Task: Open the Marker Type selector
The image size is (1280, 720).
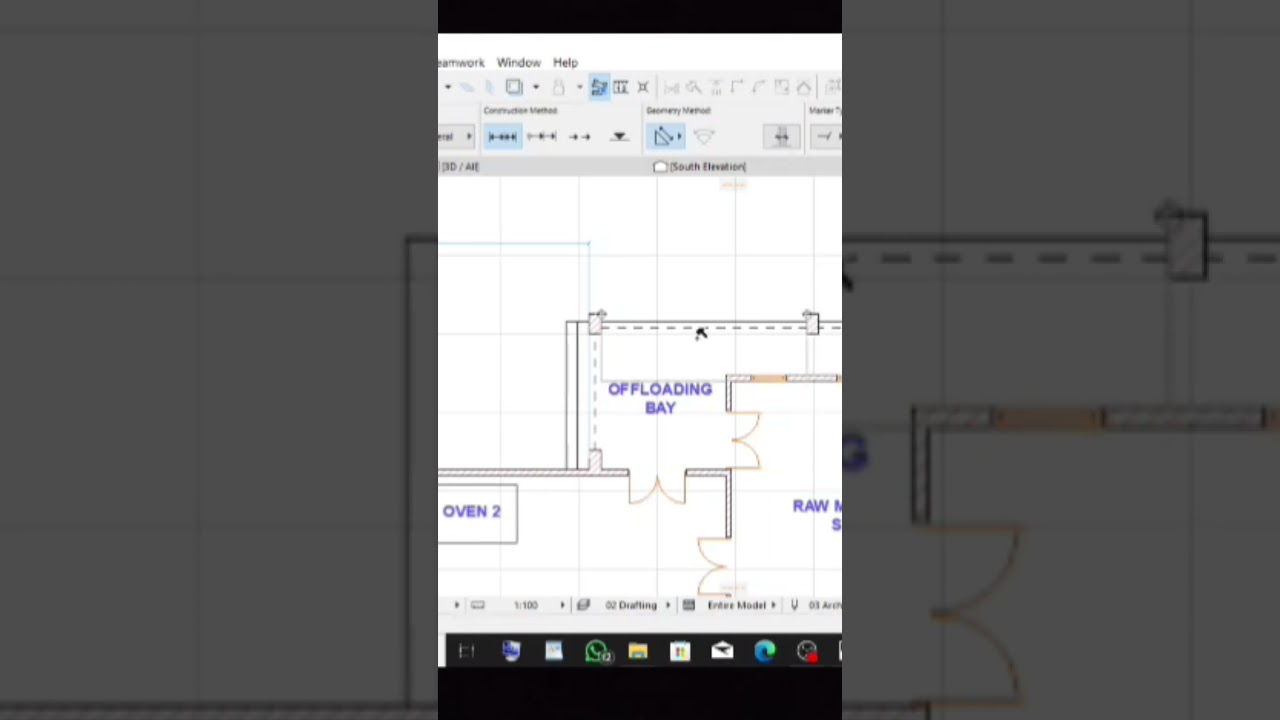Action: [826, 137]
